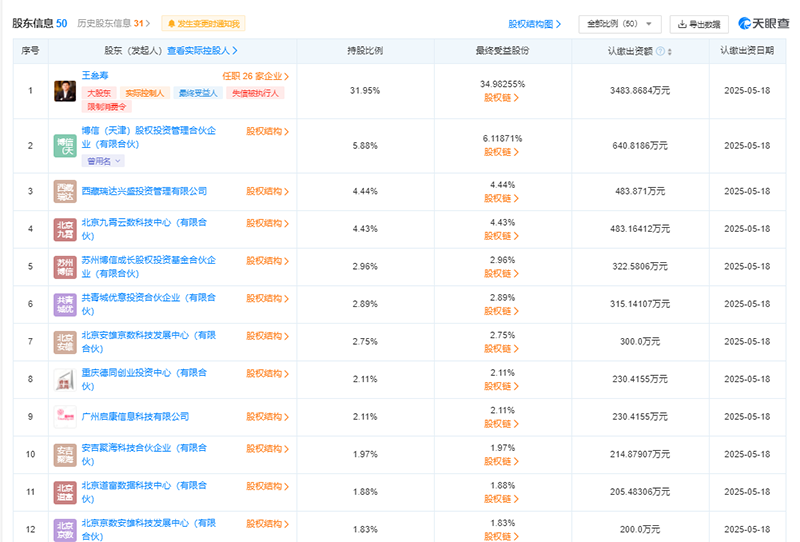This screenshot has height=542, width=800.
Task: Open 股权链 under 2.75% for 北京安雄
Action: tap(502, 349)
